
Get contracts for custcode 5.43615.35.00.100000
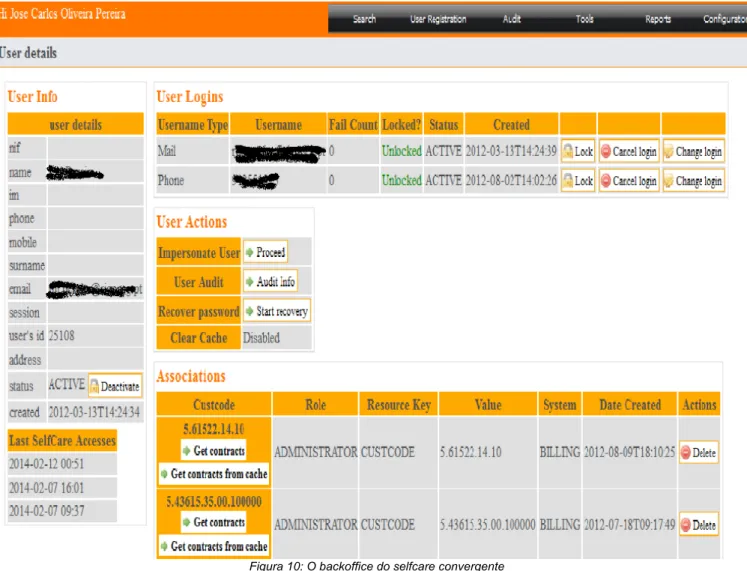pos(213,522)
